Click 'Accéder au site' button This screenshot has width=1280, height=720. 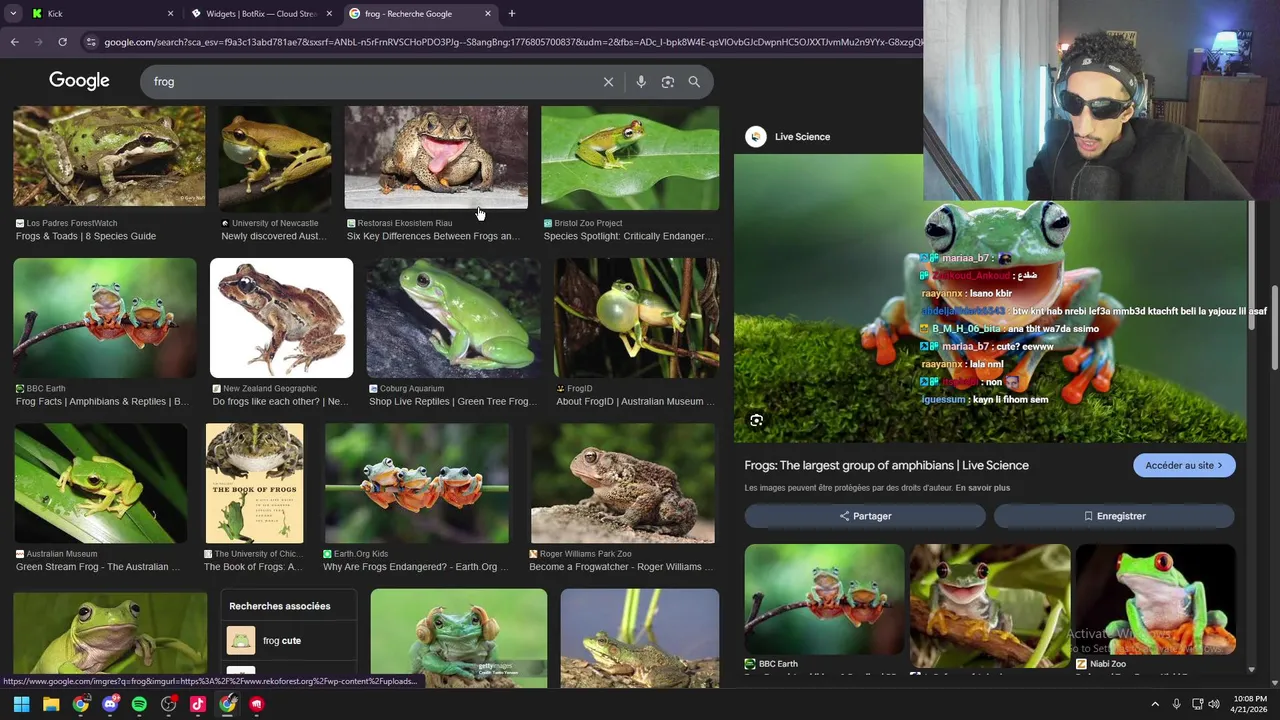point(1184,465)
